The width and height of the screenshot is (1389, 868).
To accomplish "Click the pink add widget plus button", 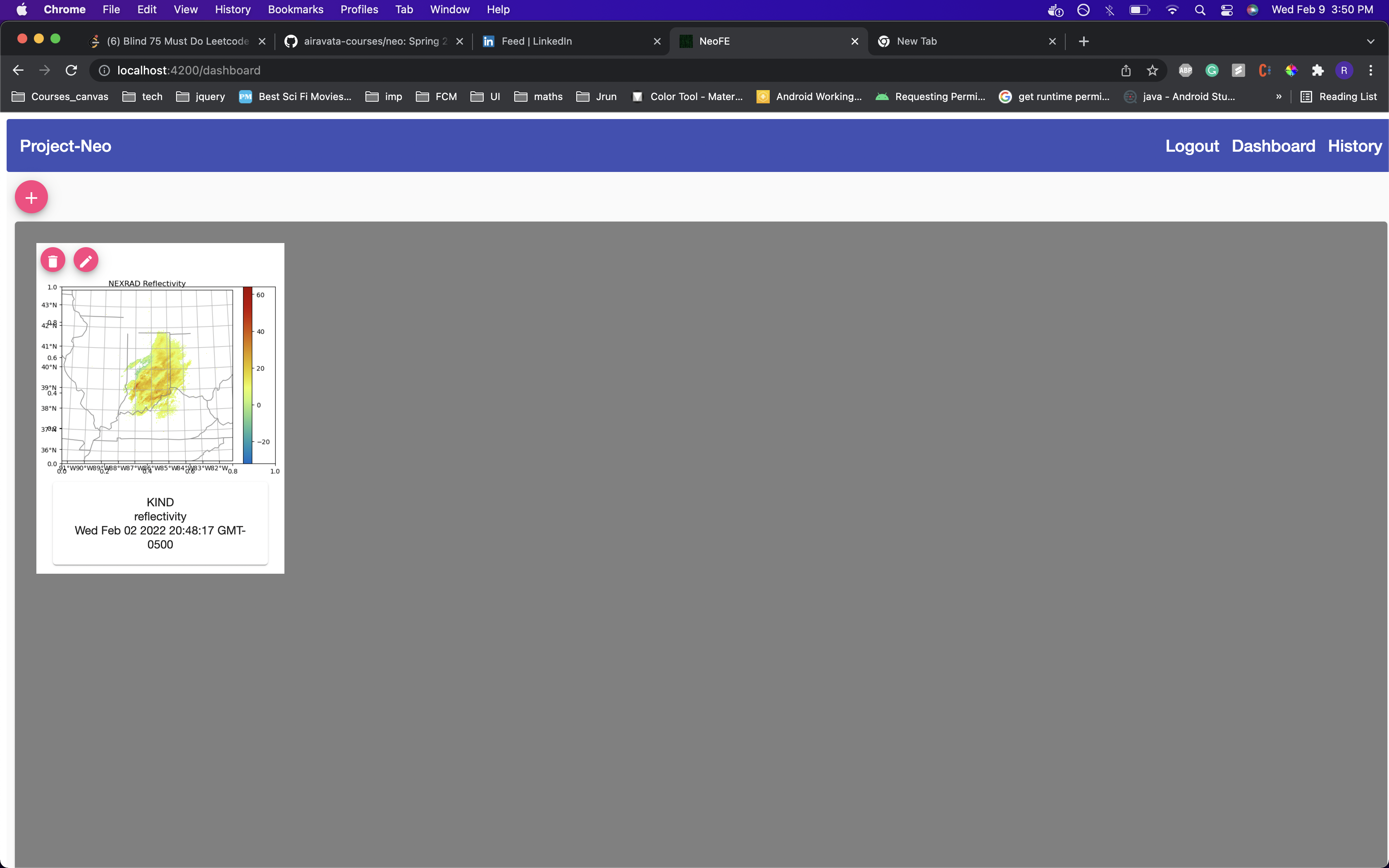I will tap(31, 198).
